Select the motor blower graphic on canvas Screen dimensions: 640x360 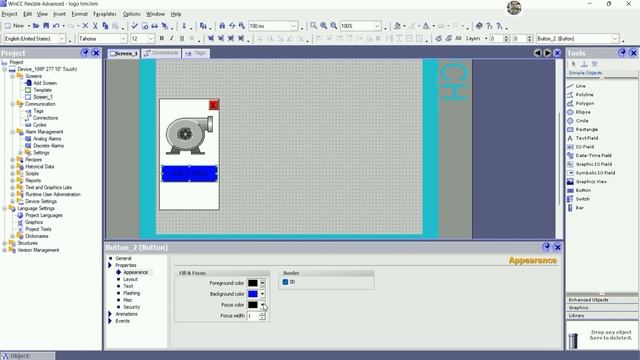pos(189,135)
